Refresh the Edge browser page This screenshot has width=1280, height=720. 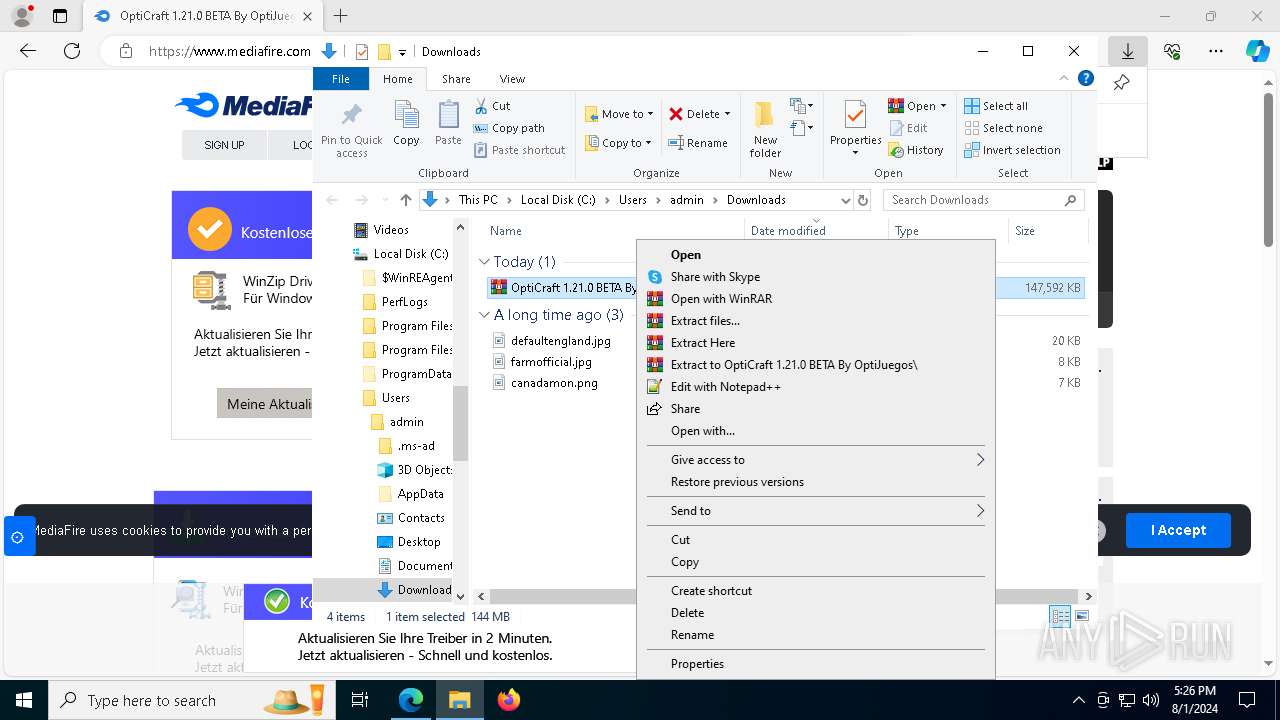(72, 51)
